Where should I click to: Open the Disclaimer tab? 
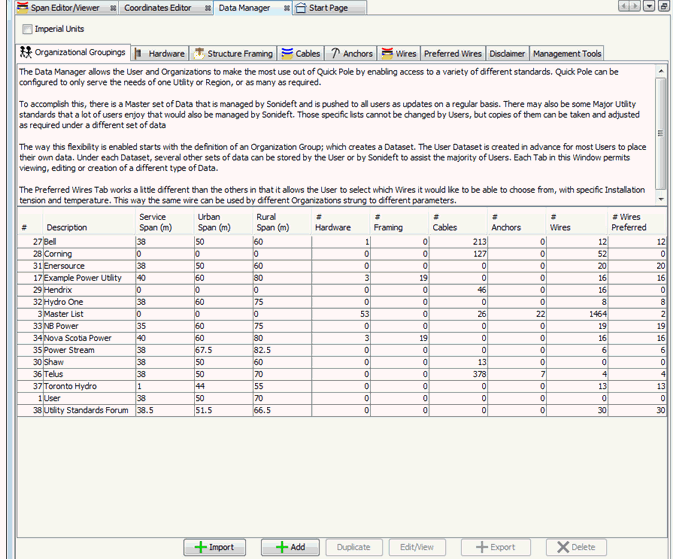[x=507, y=54]
